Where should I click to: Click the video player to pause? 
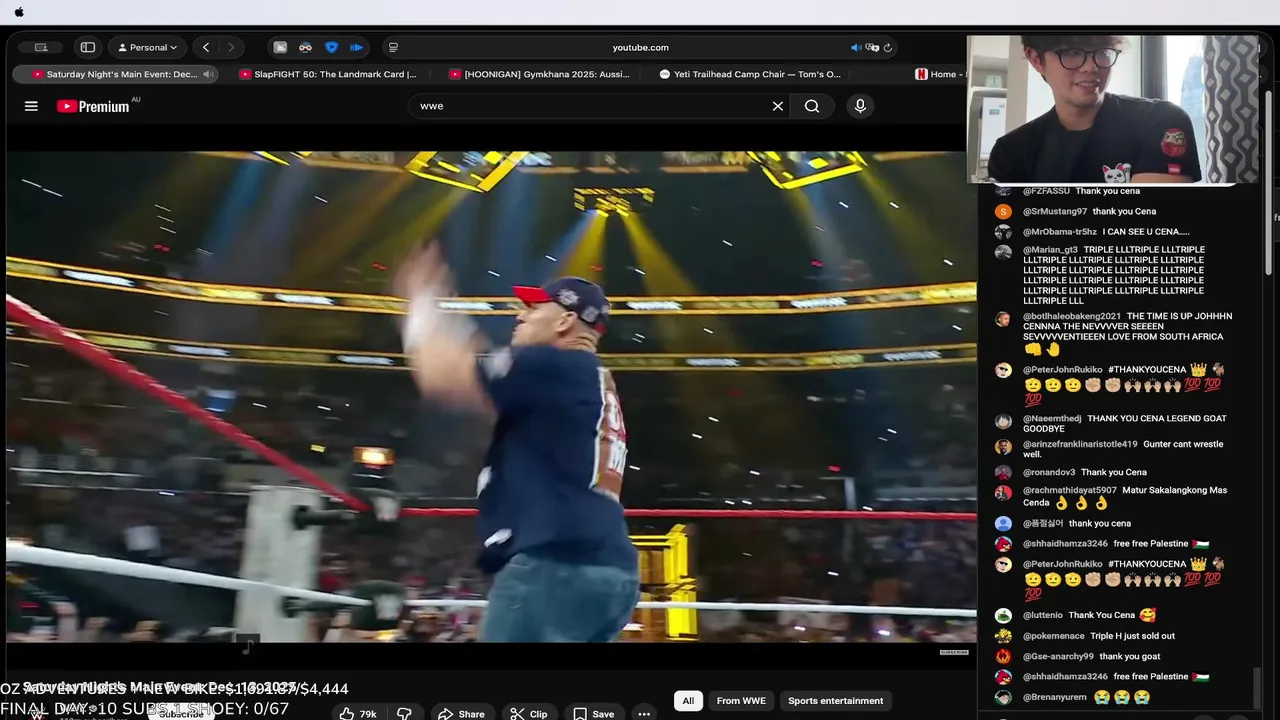click(x=491, y=396)
